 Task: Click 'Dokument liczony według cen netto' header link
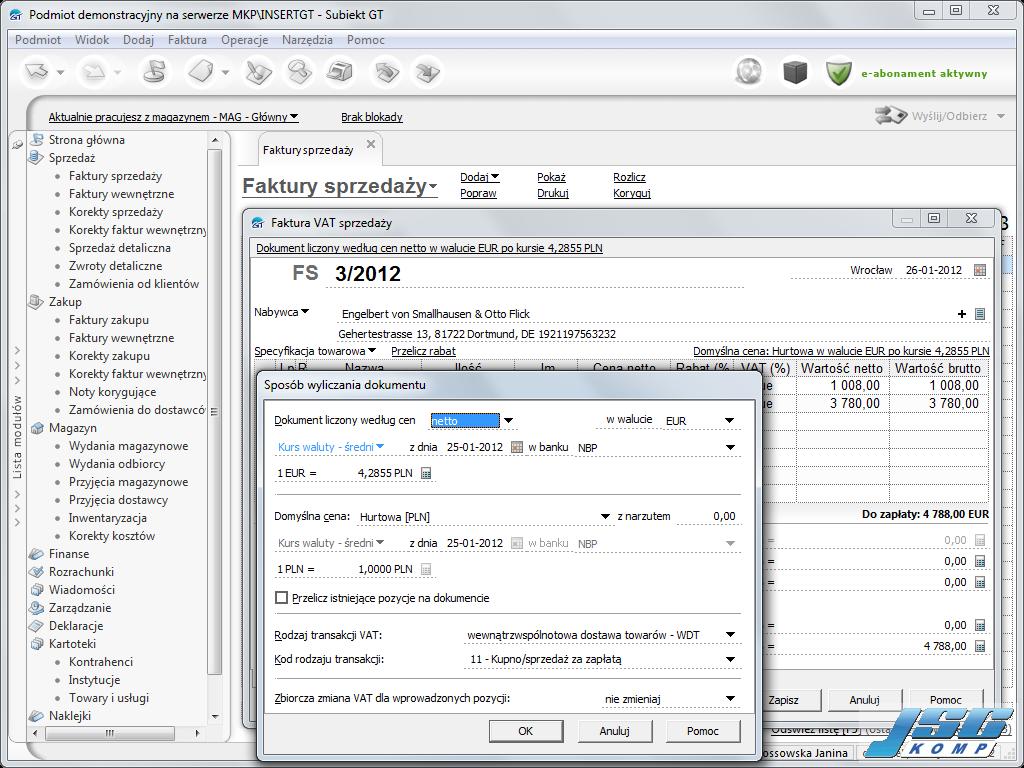(x=429, y=248)
